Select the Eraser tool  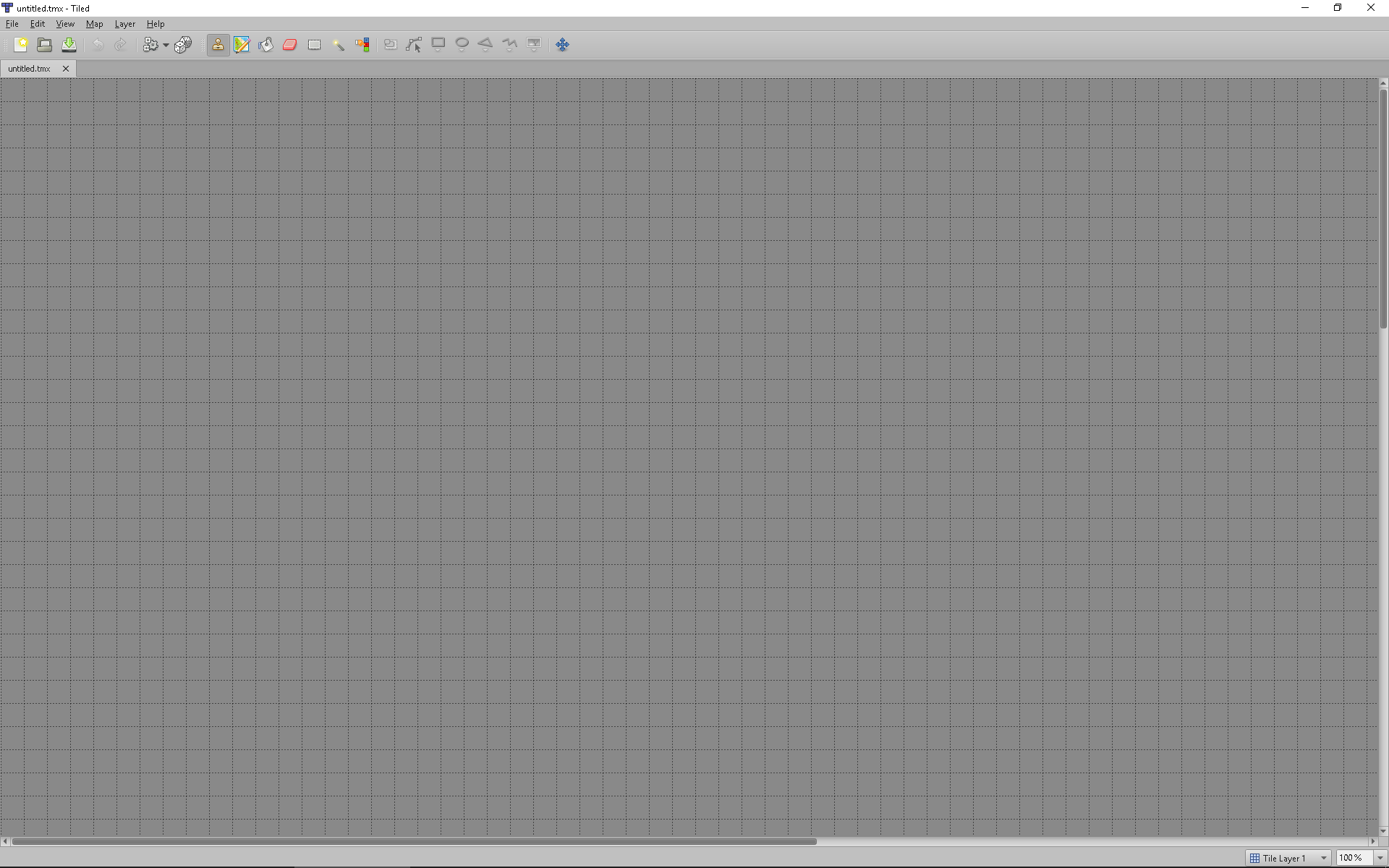(x=290, y=45)
